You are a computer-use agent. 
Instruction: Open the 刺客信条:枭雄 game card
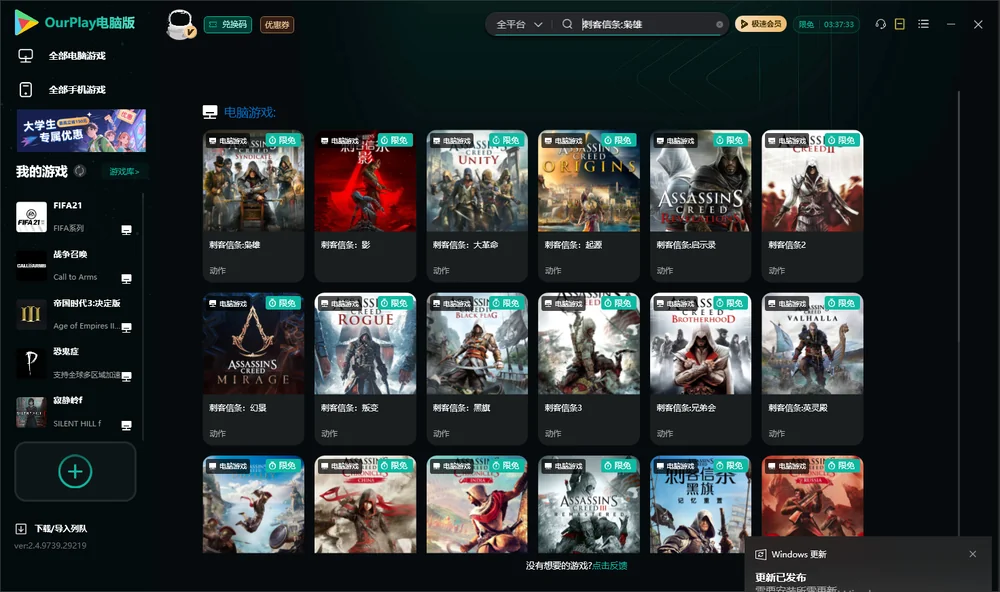coord(253,205)
